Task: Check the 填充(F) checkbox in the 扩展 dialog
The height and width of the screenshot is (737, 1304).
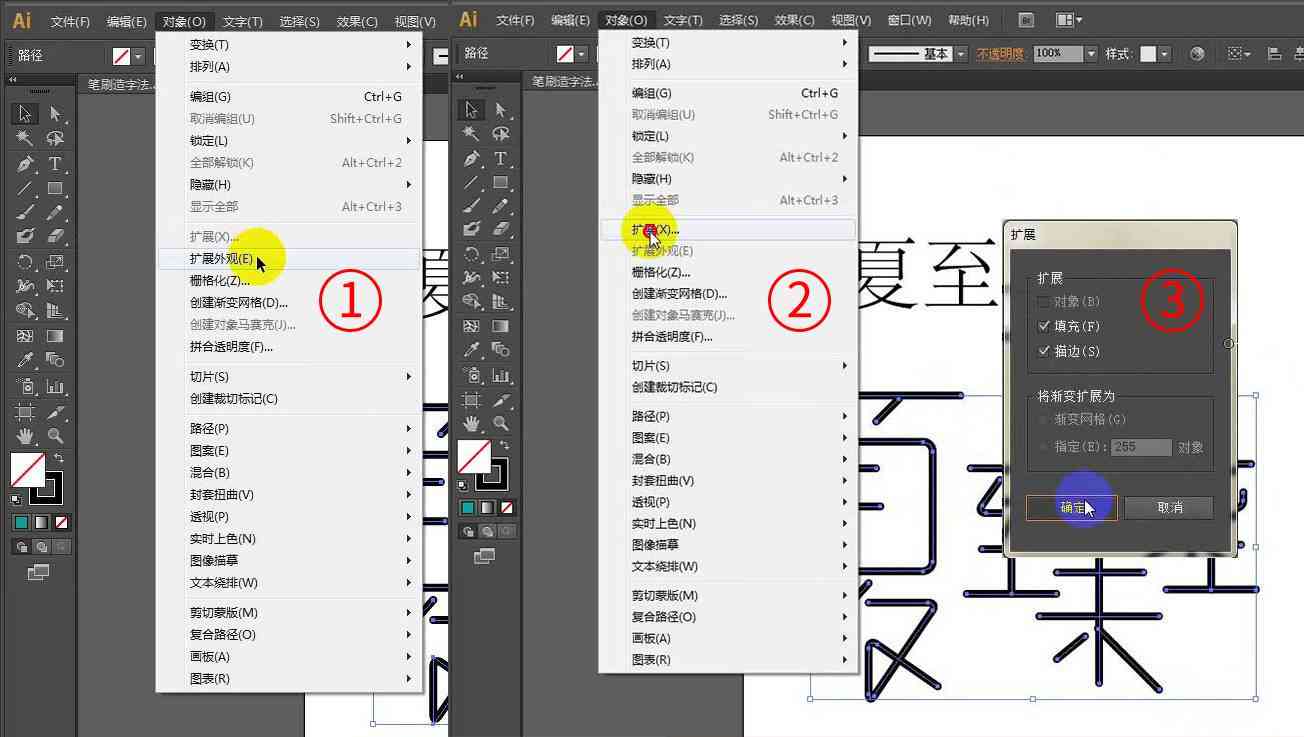Action: [x=1044, y=326]
